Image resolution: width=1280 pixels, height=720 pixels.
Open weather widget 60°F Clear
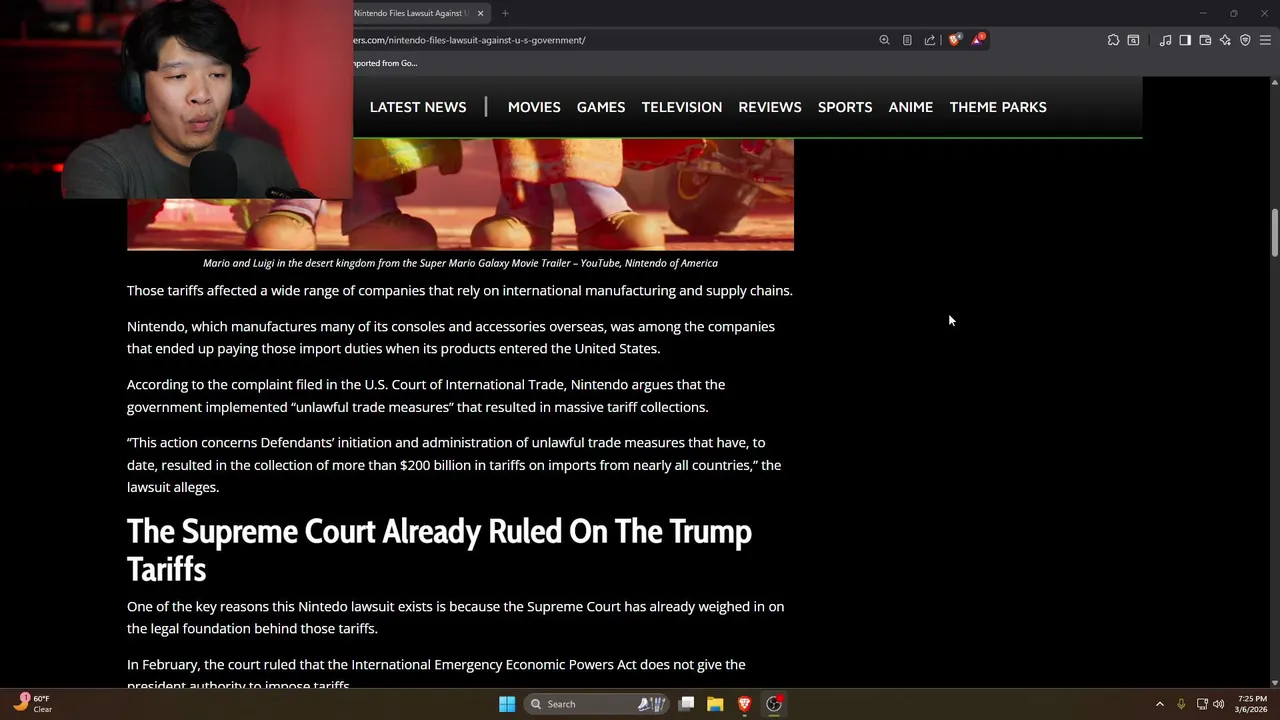[32, 704]
